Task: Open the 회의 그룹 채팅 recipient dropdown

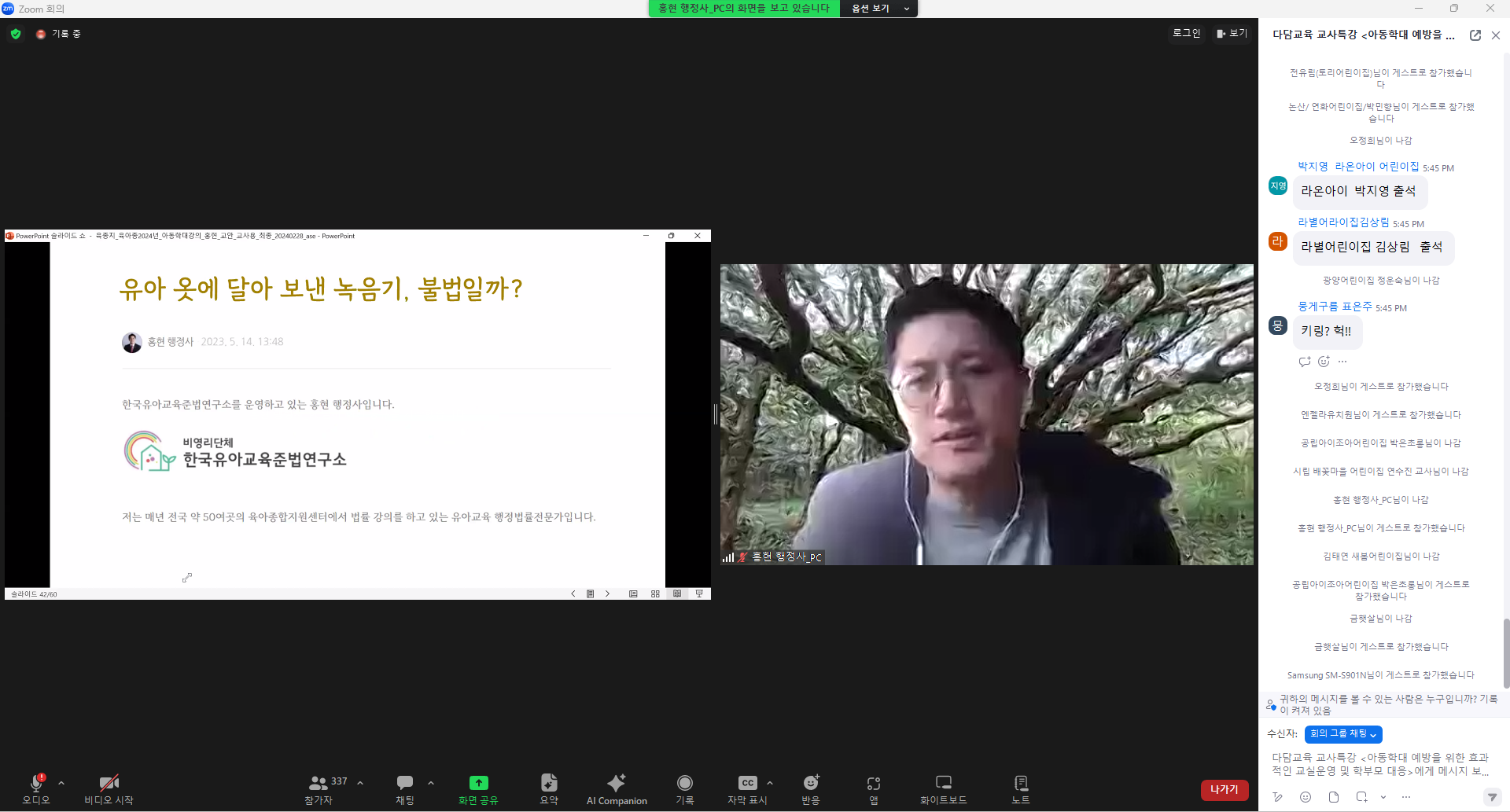Action: 1342,733
